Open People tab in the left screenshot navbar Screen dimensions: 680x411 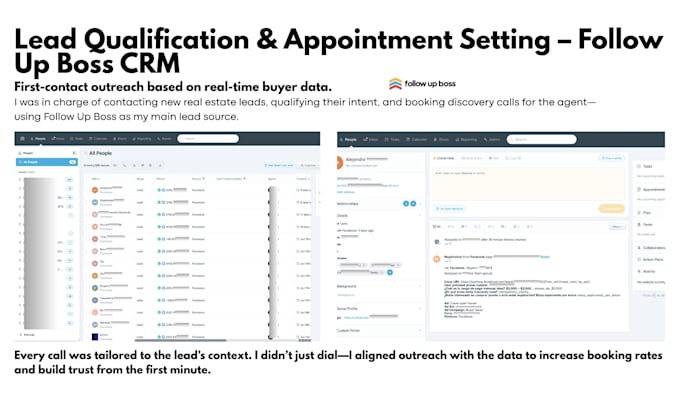pos(38,139)
